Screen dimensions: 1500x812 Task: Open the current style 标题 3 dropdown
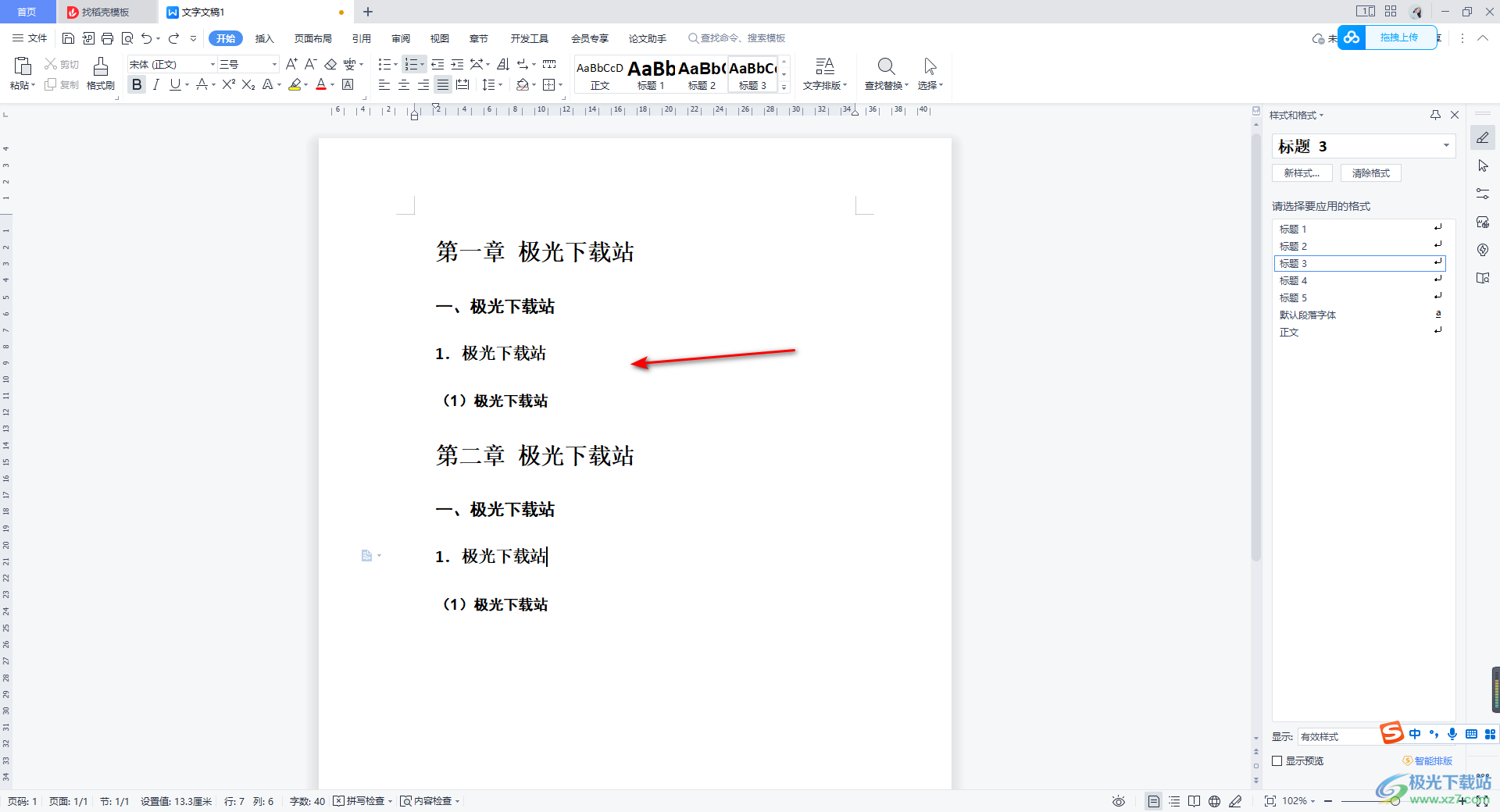pyautogui.click(x=1446, y=146)
